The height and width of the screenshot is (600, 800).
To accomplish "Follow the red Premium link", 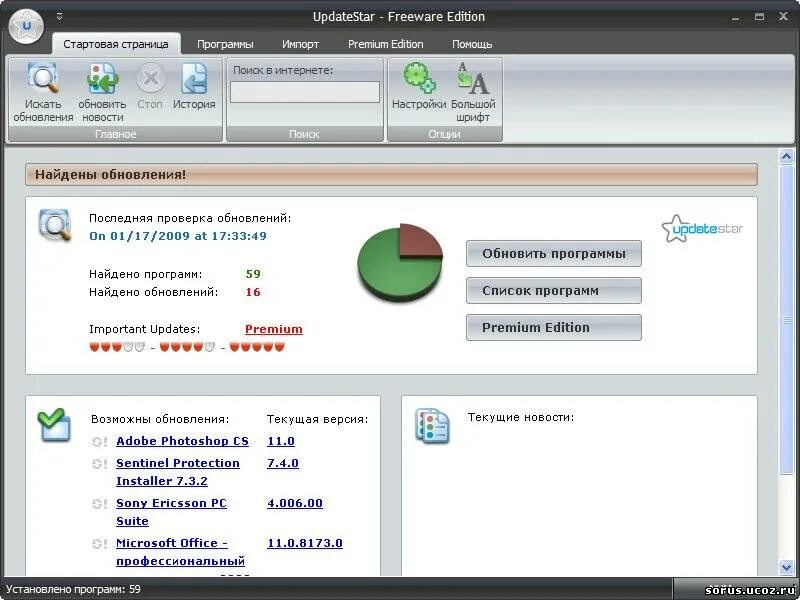I will [274, 329].
